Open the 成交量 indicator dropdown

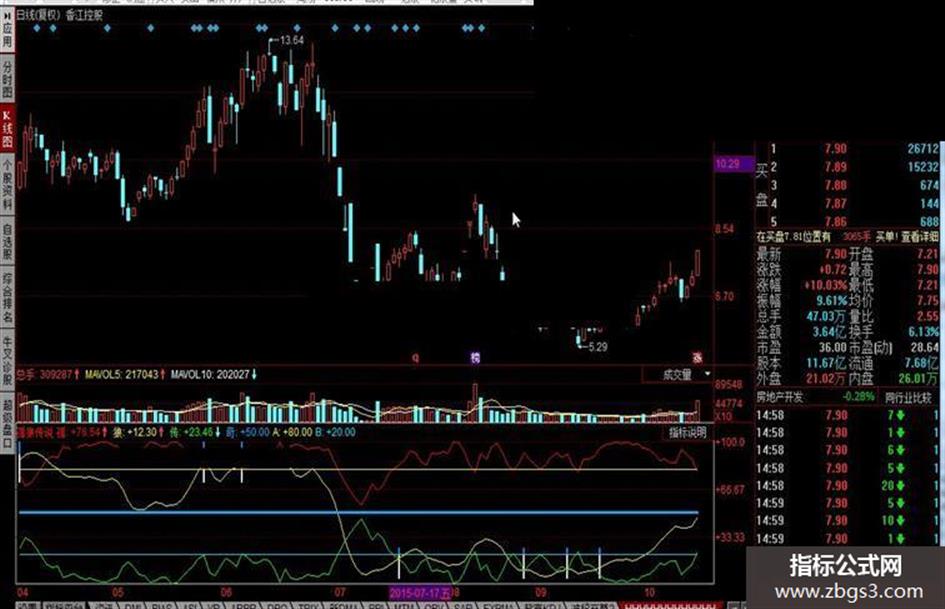point(678,374)
